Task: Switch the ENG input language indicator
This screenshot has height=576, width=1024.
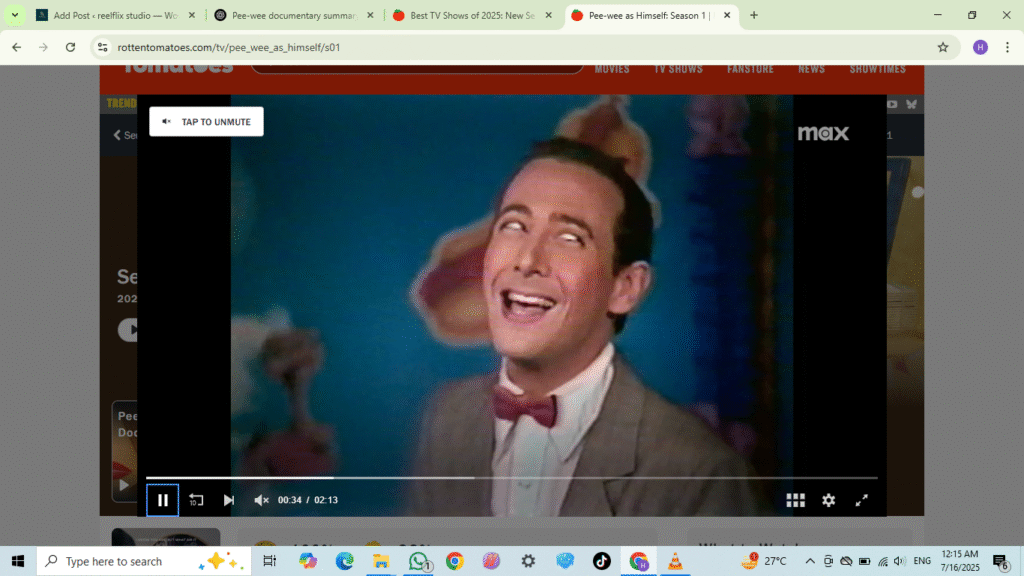Action: (x=922, y=561)
